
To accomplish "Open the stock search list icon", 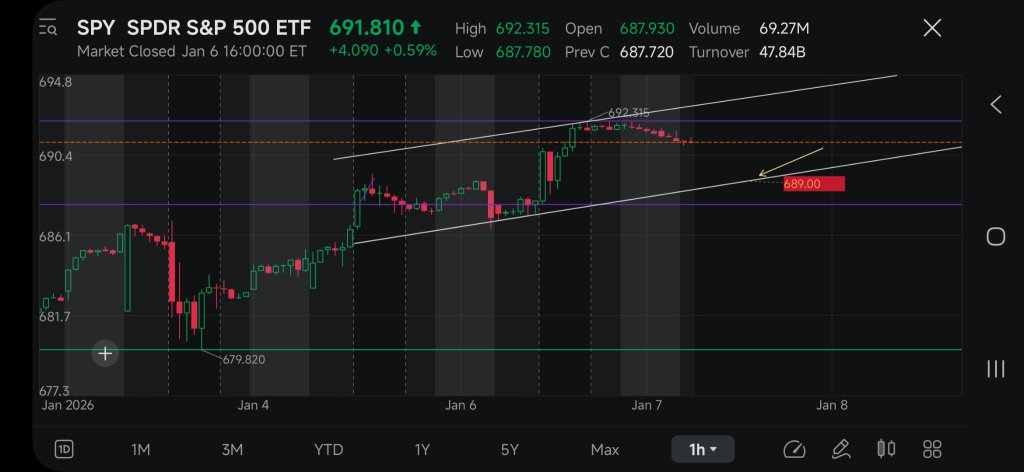I will tap(48, 28).
